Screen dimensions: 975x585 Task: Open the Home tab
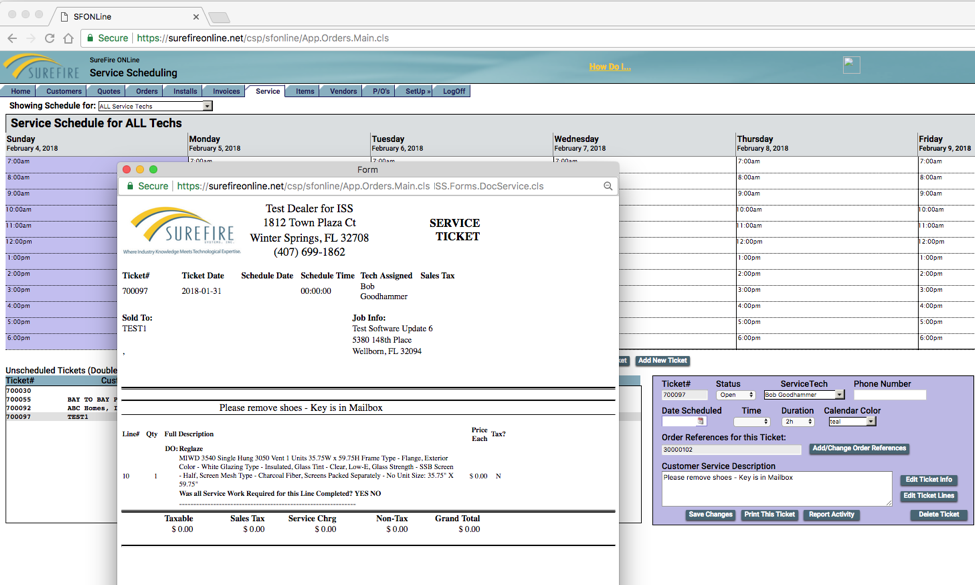[x=21, y=91]
